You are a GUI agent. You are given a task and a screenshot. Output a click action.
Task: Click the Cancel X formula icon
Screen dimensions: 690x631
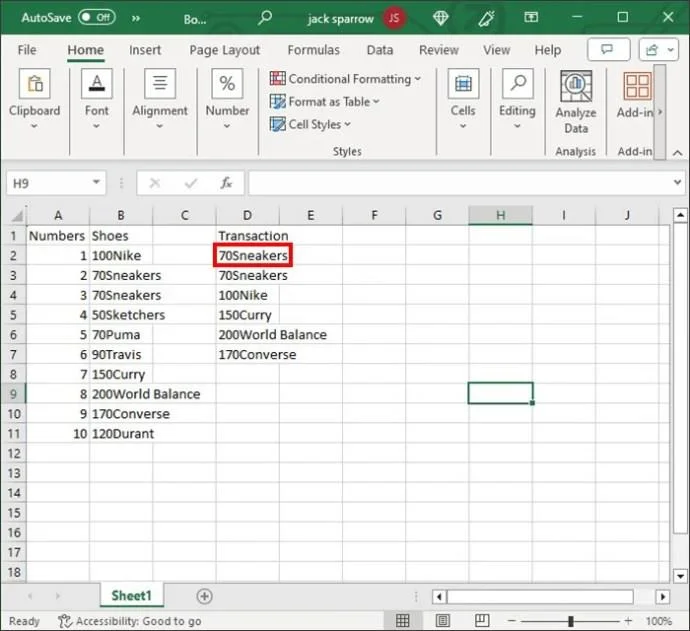click(x=155, y=183)
